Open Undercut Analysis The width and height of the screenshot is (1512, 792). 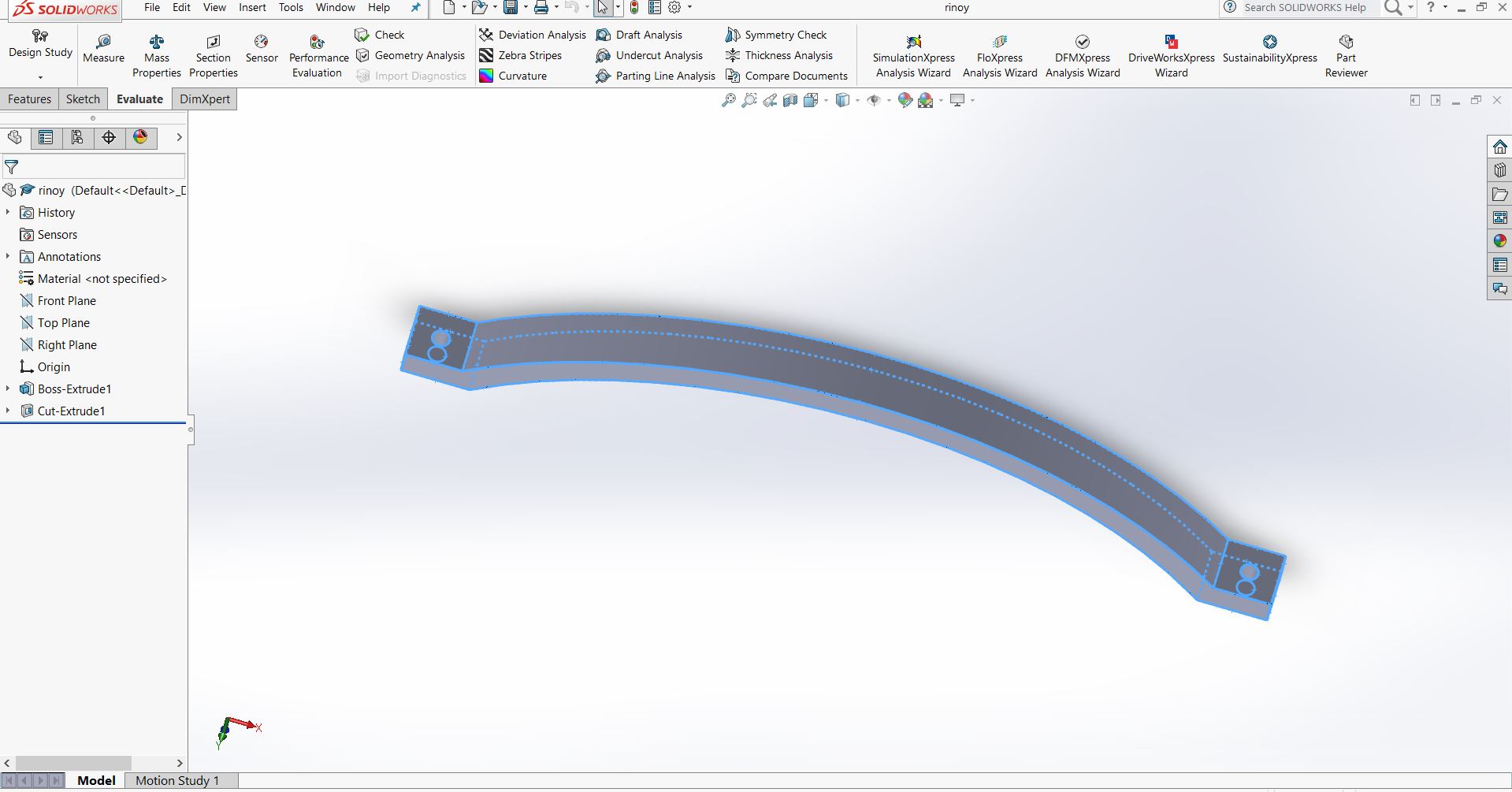(649, 55)
